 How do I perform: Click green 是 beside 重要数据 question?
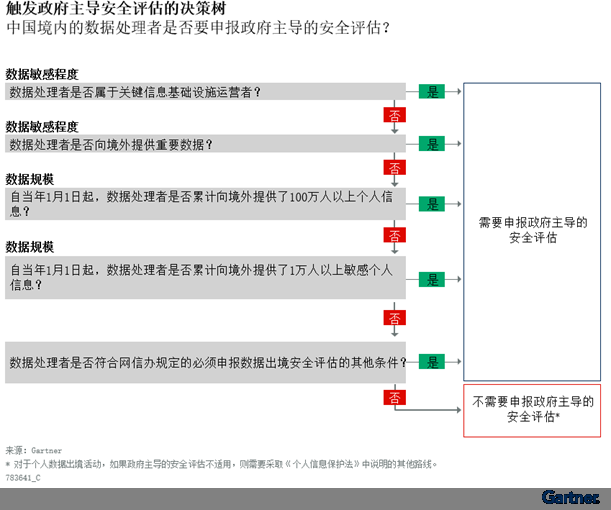coord(432,144)
